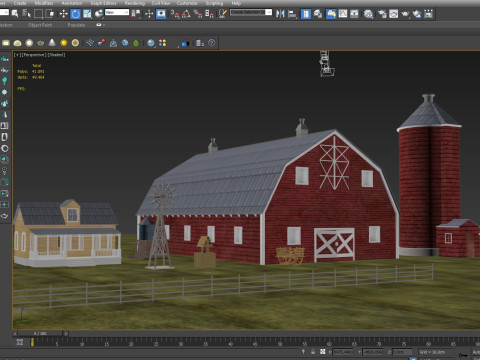Open the viewport [+] general menu
Screen dimensions: 480x360
tap(17, 55)
